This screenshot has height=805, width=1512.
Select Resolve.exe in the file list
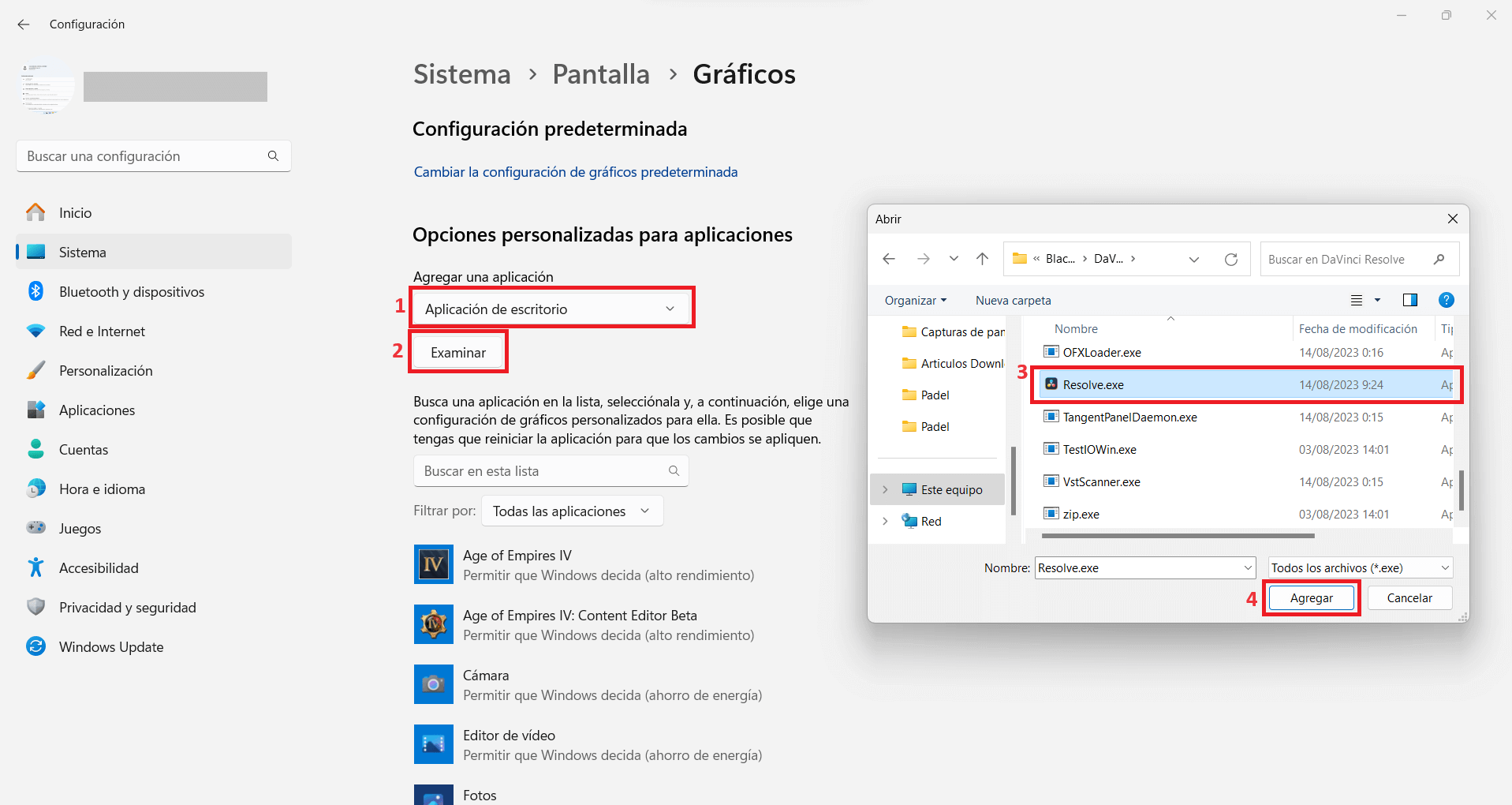pos(1246,384)
